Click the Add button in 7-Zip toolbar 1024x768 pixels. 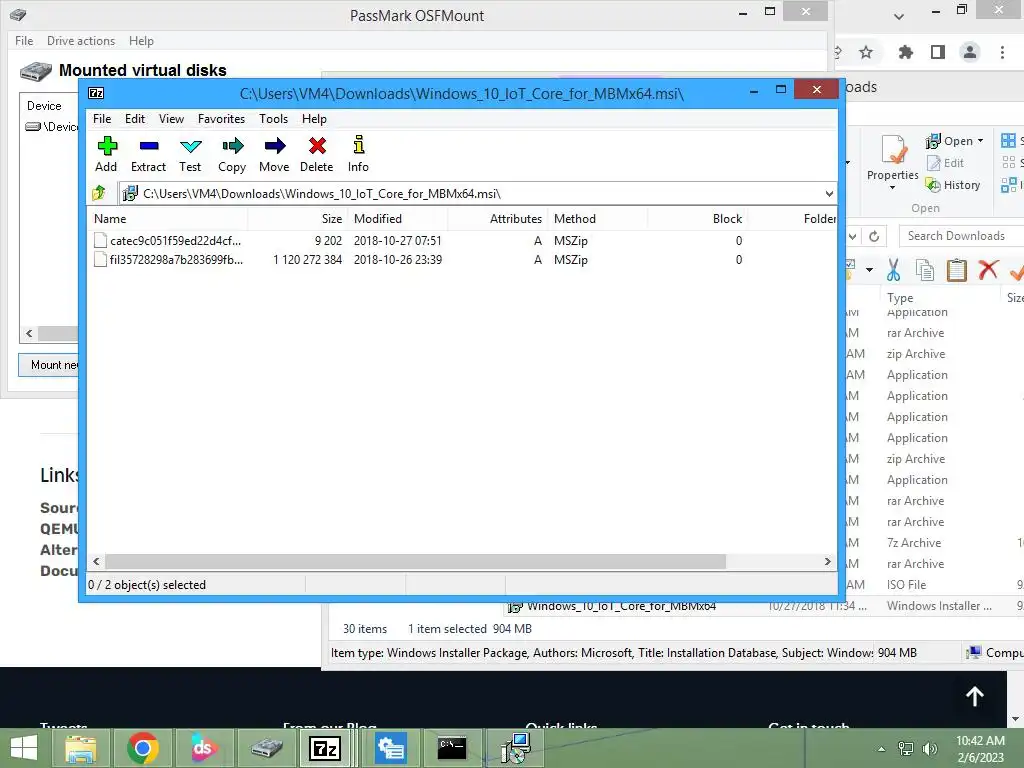106,154
